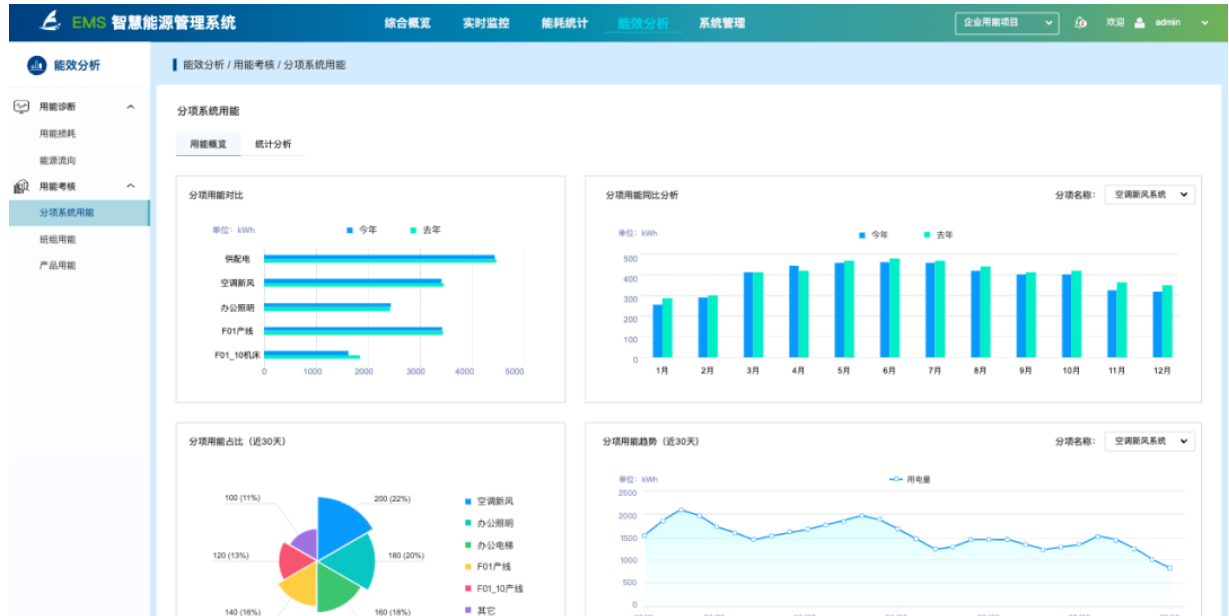Toggle 今年 series in 分项用能对比 legend
The image size is (1229, 616).
362,230
